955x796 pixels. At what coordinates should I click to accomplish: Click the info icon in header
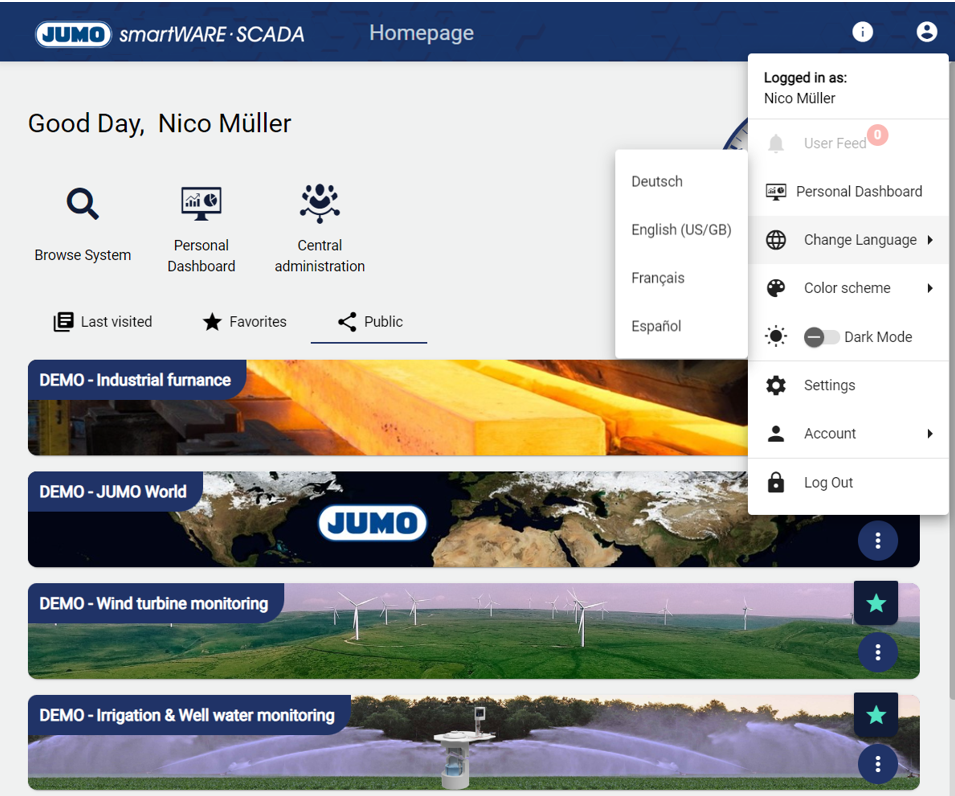(862, 32)
